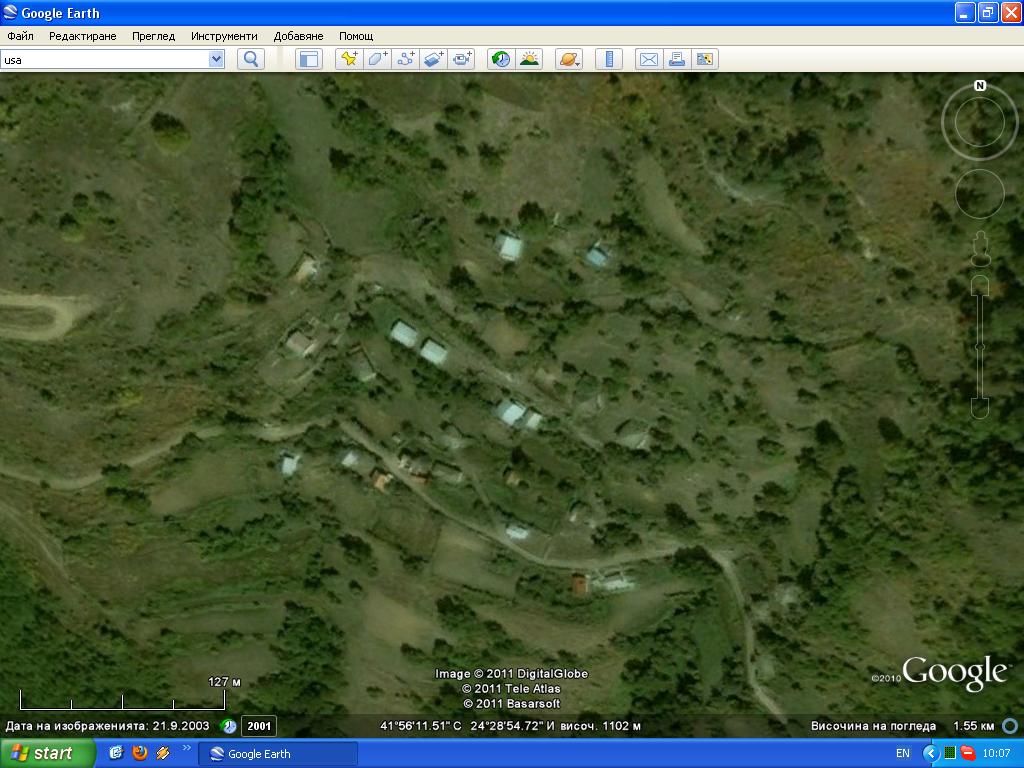Select the ruler tool
Screen dimensions: 1024x768
click(x=609, y=59)
